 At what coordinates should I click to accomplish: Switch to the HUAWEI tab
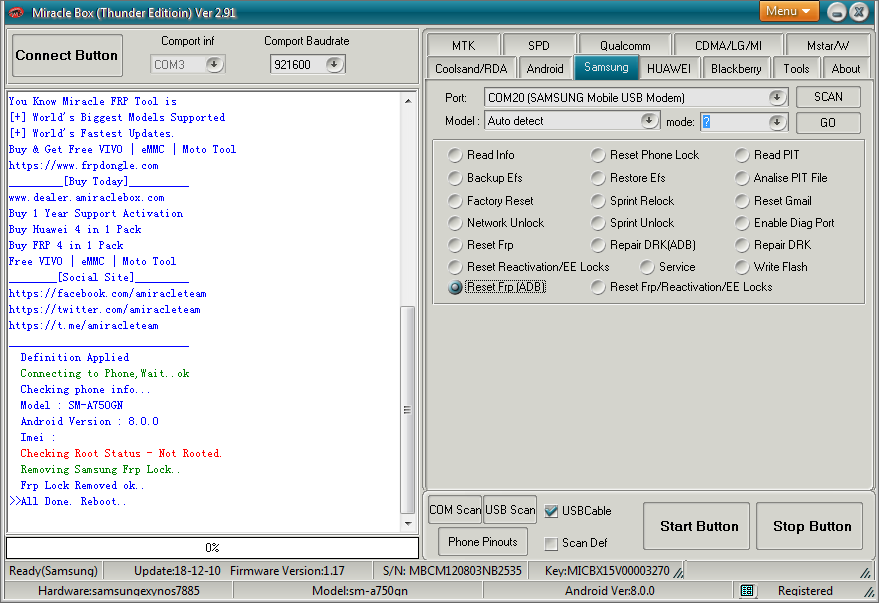(x=669, y=68)
